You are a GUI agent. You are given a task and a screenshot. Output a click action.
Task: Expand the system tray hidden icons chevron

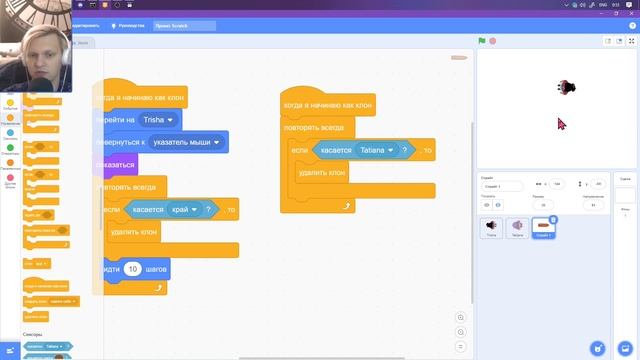566,5
